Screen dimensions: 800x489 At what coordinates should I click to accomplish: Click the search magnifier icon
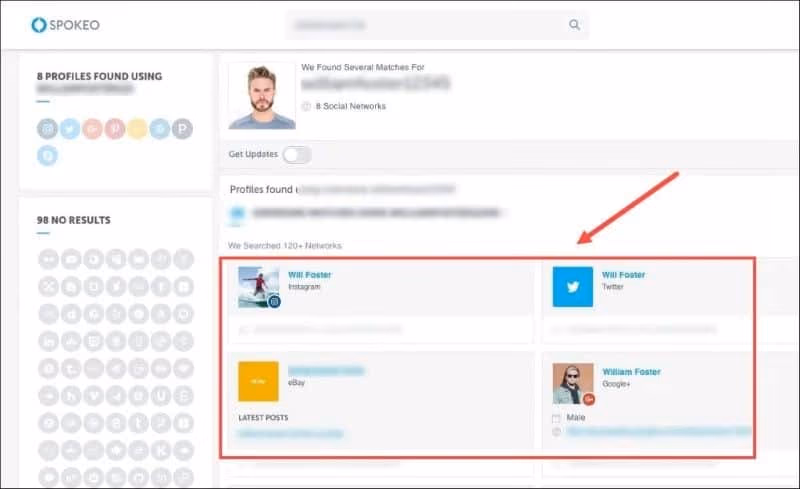(574, 25)
